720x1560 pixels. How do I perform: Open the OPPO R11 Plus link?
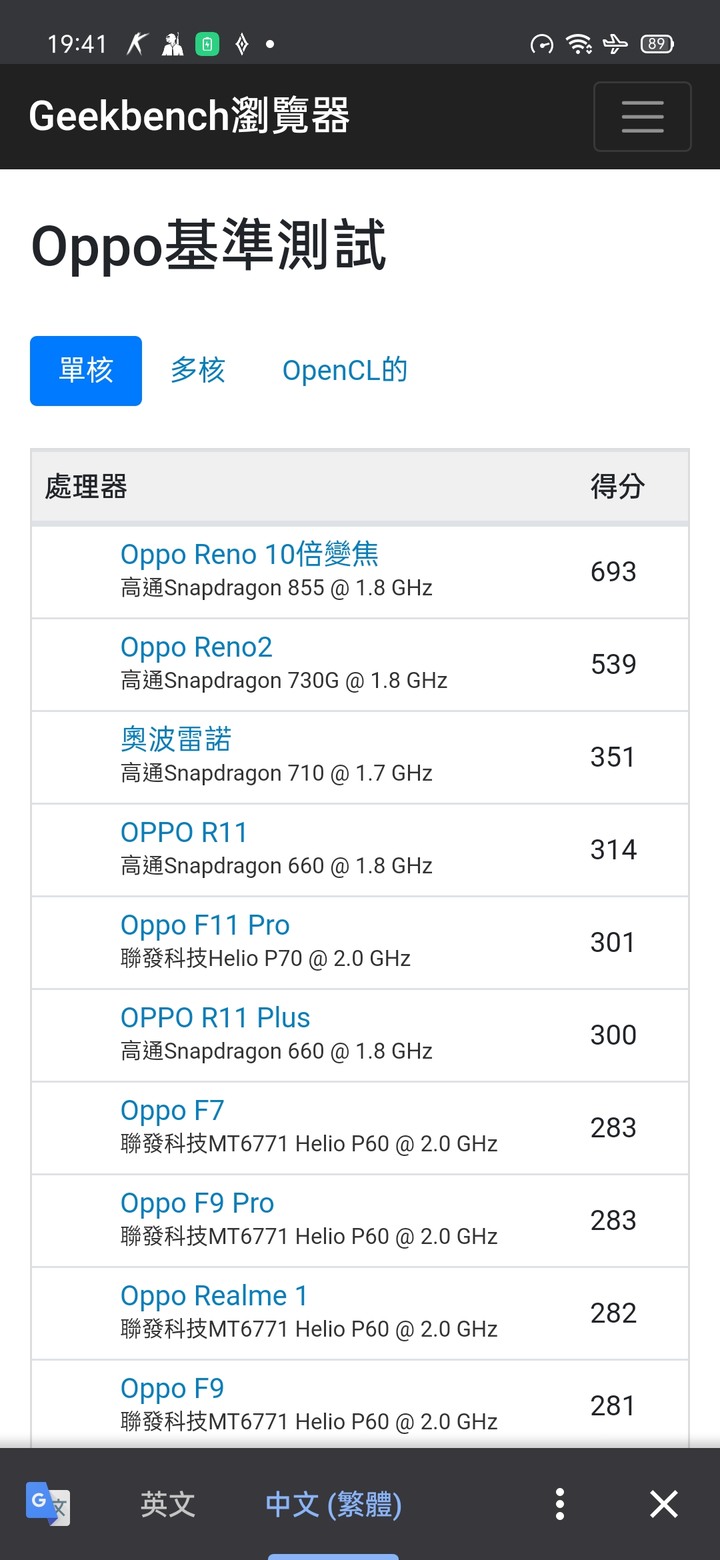coord(215,1018)
